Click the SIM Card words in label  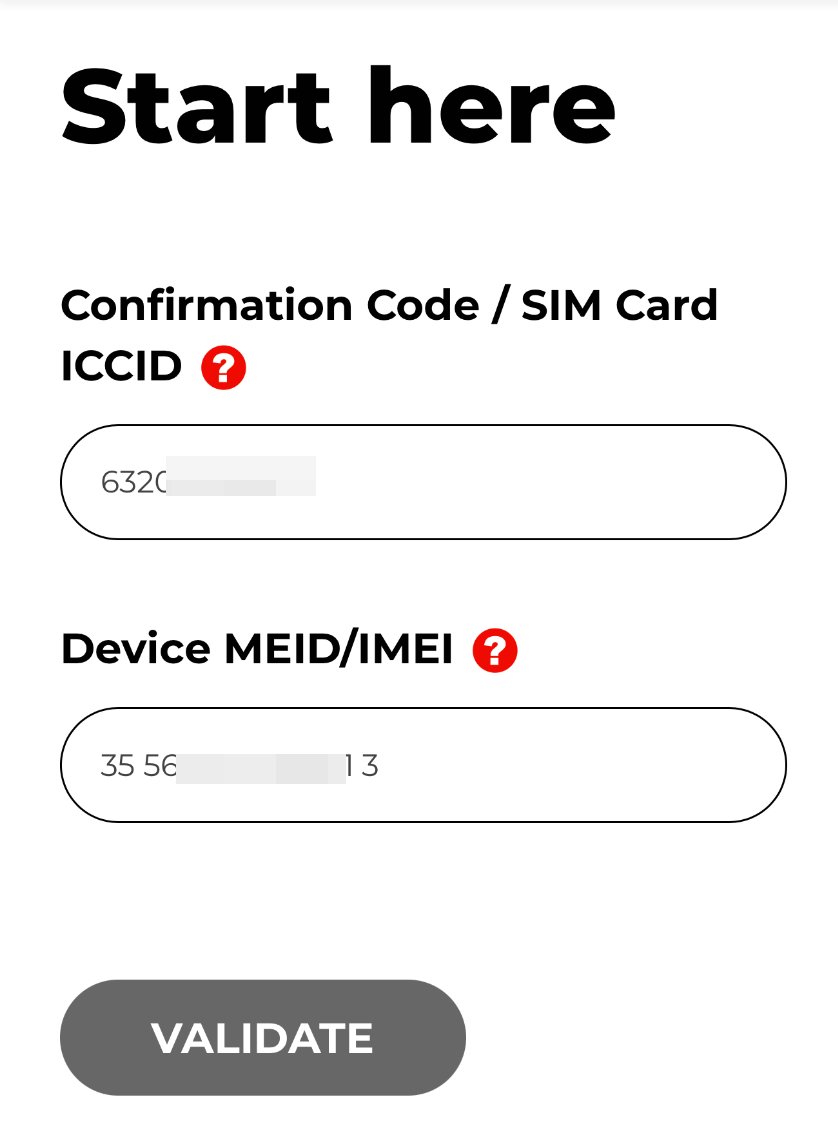(619, 305)
